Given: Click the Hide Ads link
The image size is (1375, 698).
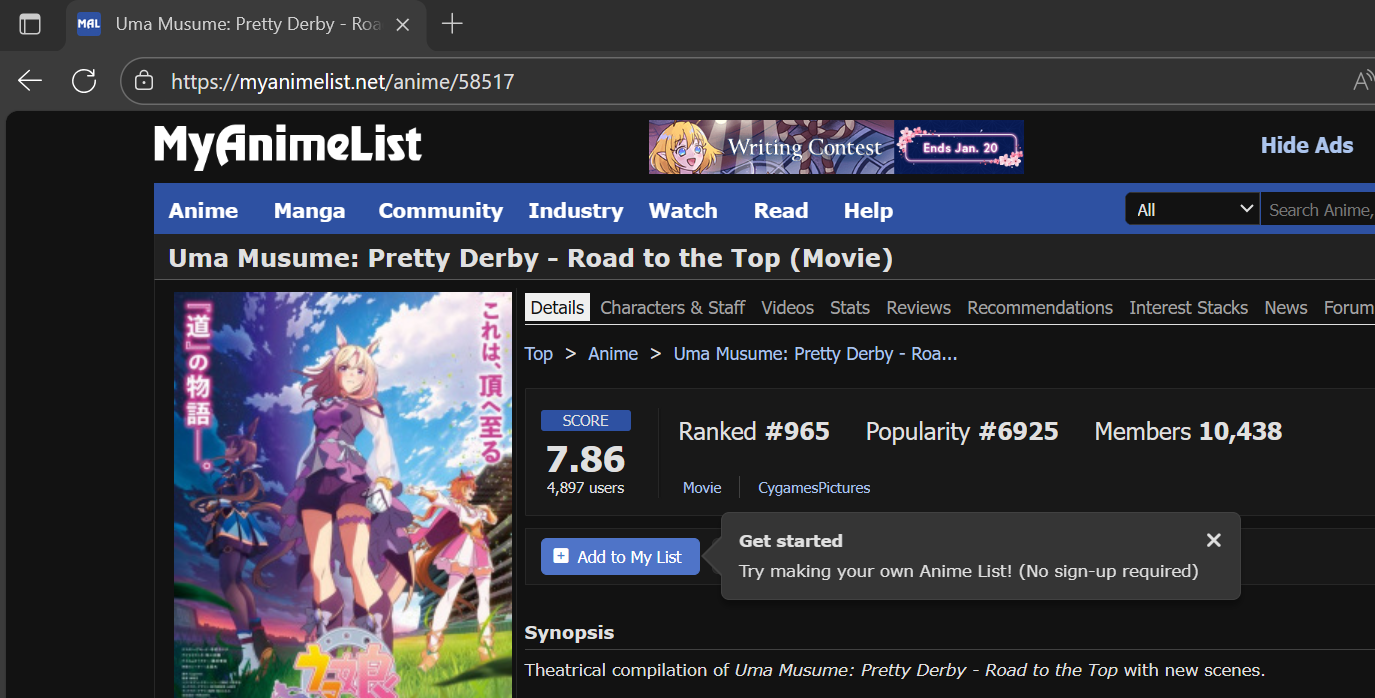Looking at the screenshot, I should [x=1306, y=146].
